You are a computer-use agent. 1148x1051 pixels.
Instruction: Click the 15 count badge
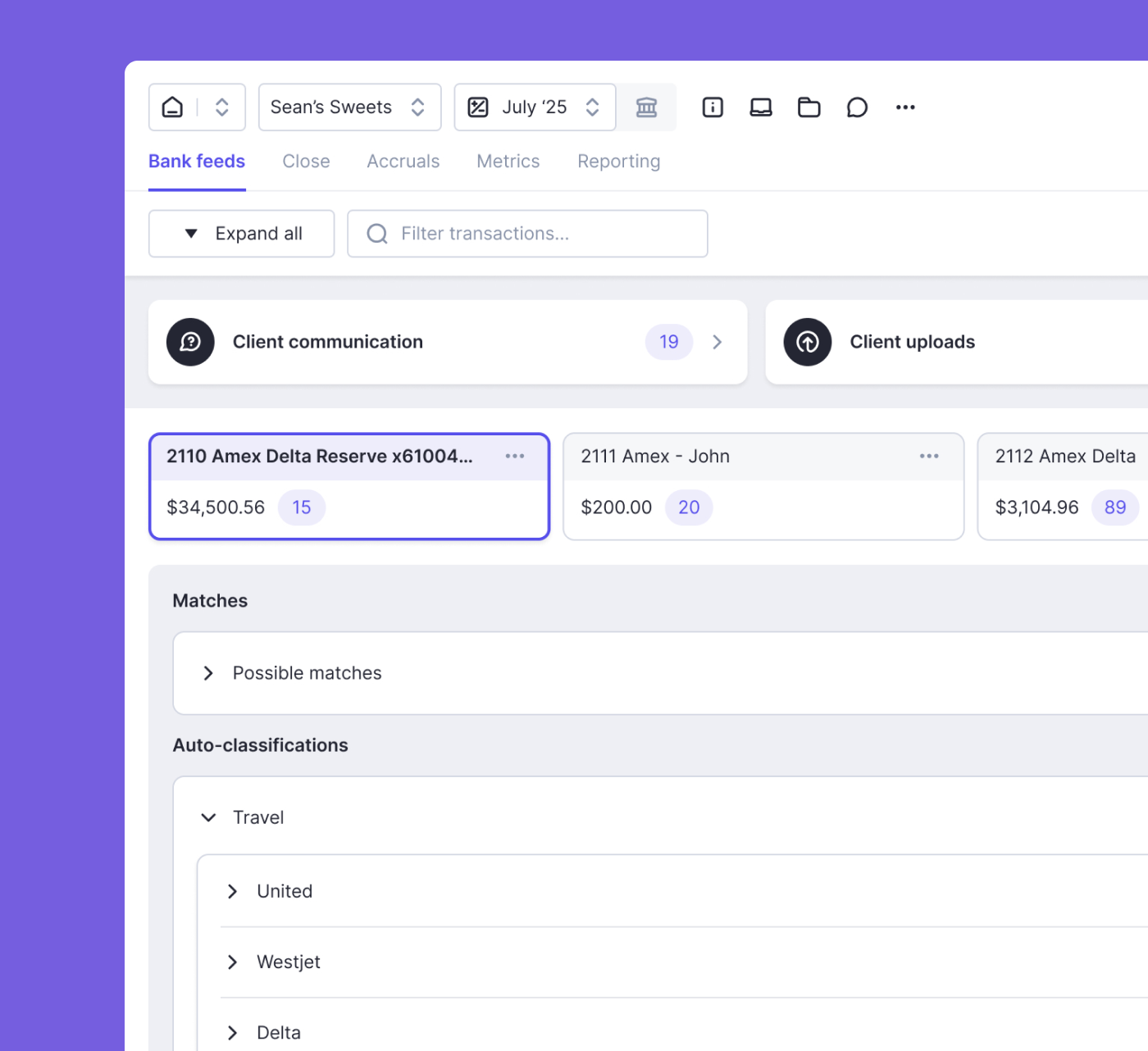coord(302,507)
